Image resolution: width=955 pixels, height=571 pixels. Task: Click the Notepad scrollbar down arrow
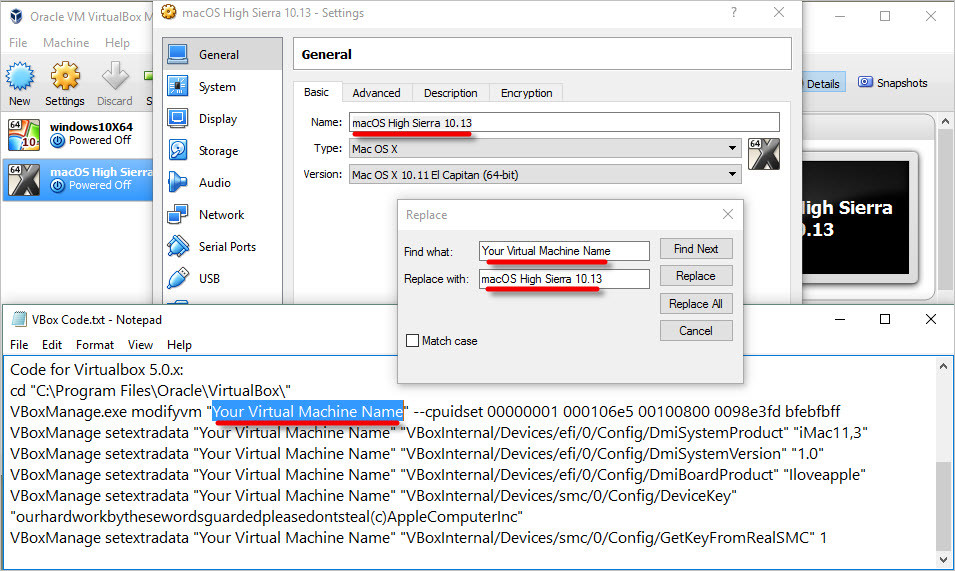pyautogui.click(x=943, y=559)
